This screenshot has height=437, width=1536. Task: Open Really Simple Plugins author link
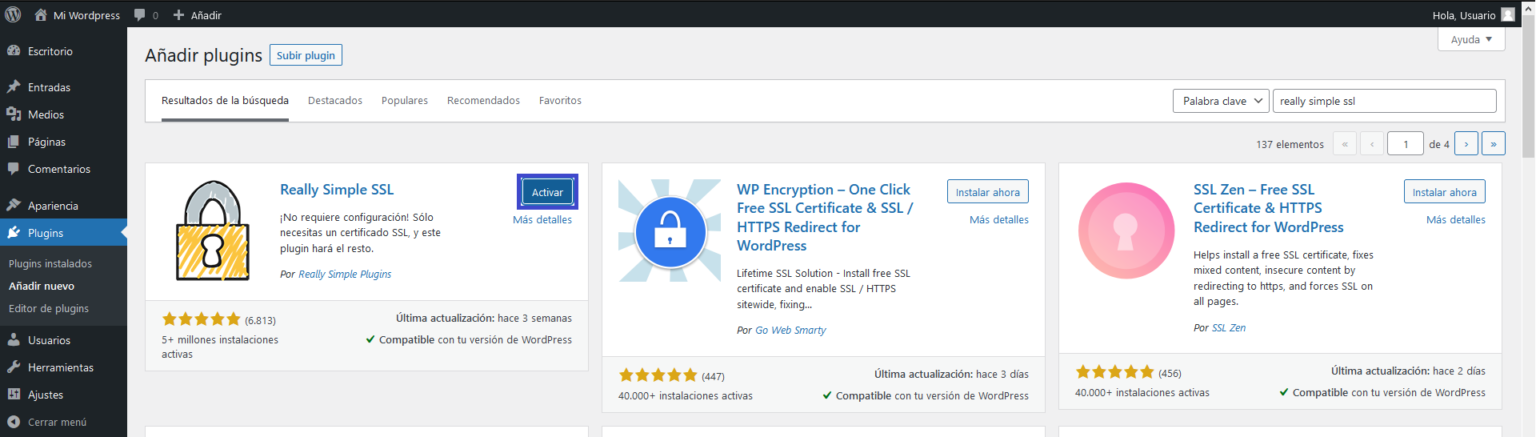[345, 274]
